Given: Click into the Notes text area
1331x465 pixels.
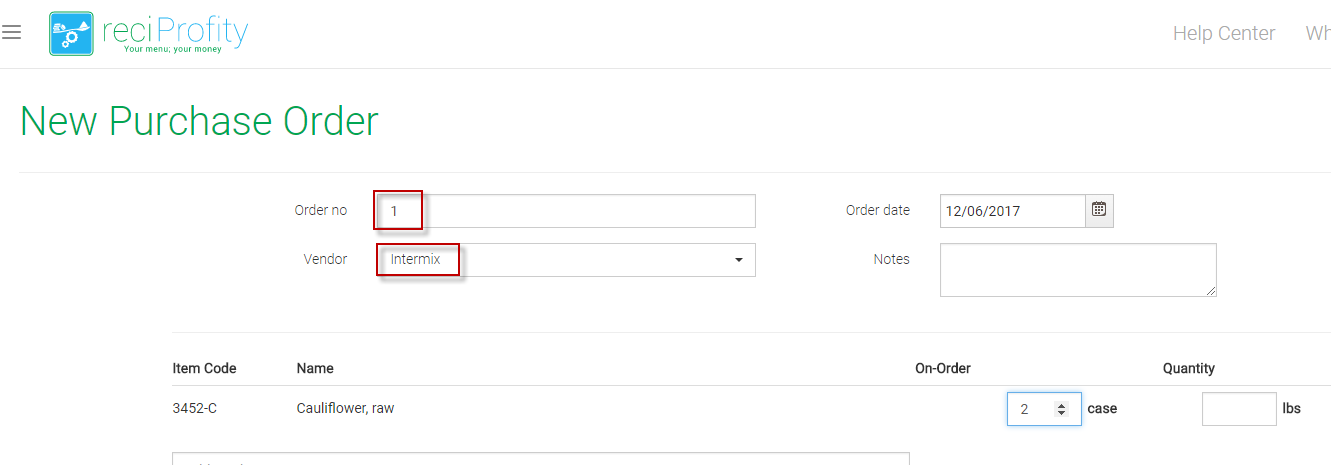Looking at the screenshot, I should click(x=1077, y=269).
